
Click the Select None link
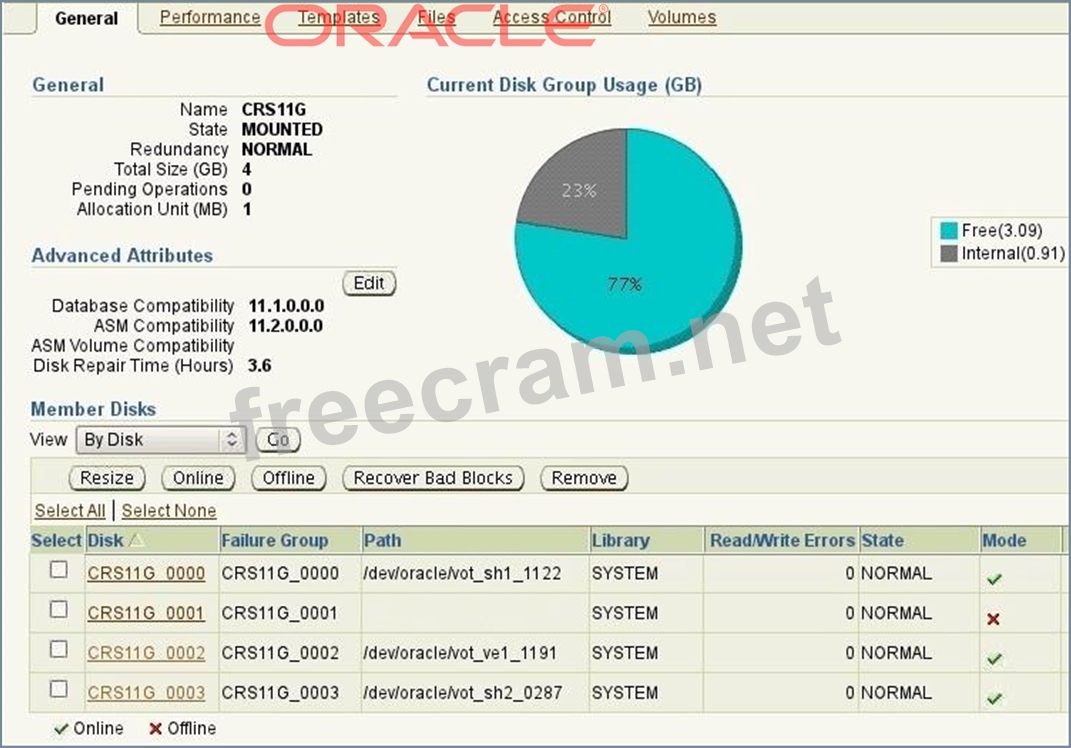coord(169,510)
